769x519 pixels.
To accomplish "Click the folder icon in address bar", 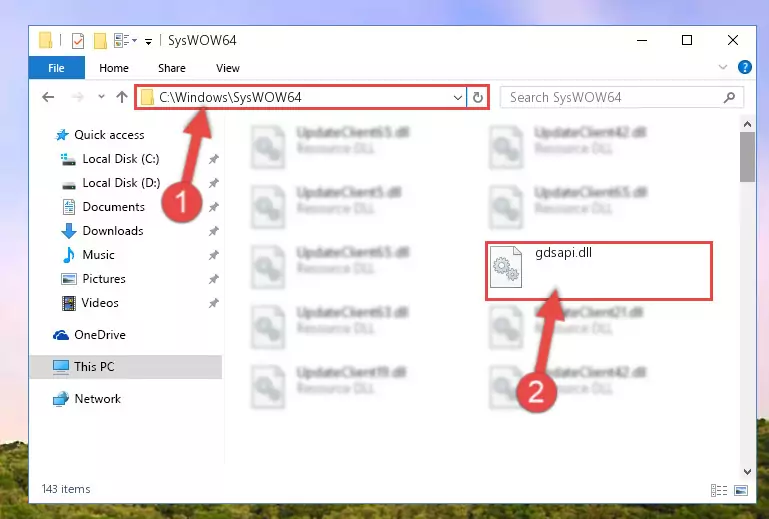I will pos(147,97).
